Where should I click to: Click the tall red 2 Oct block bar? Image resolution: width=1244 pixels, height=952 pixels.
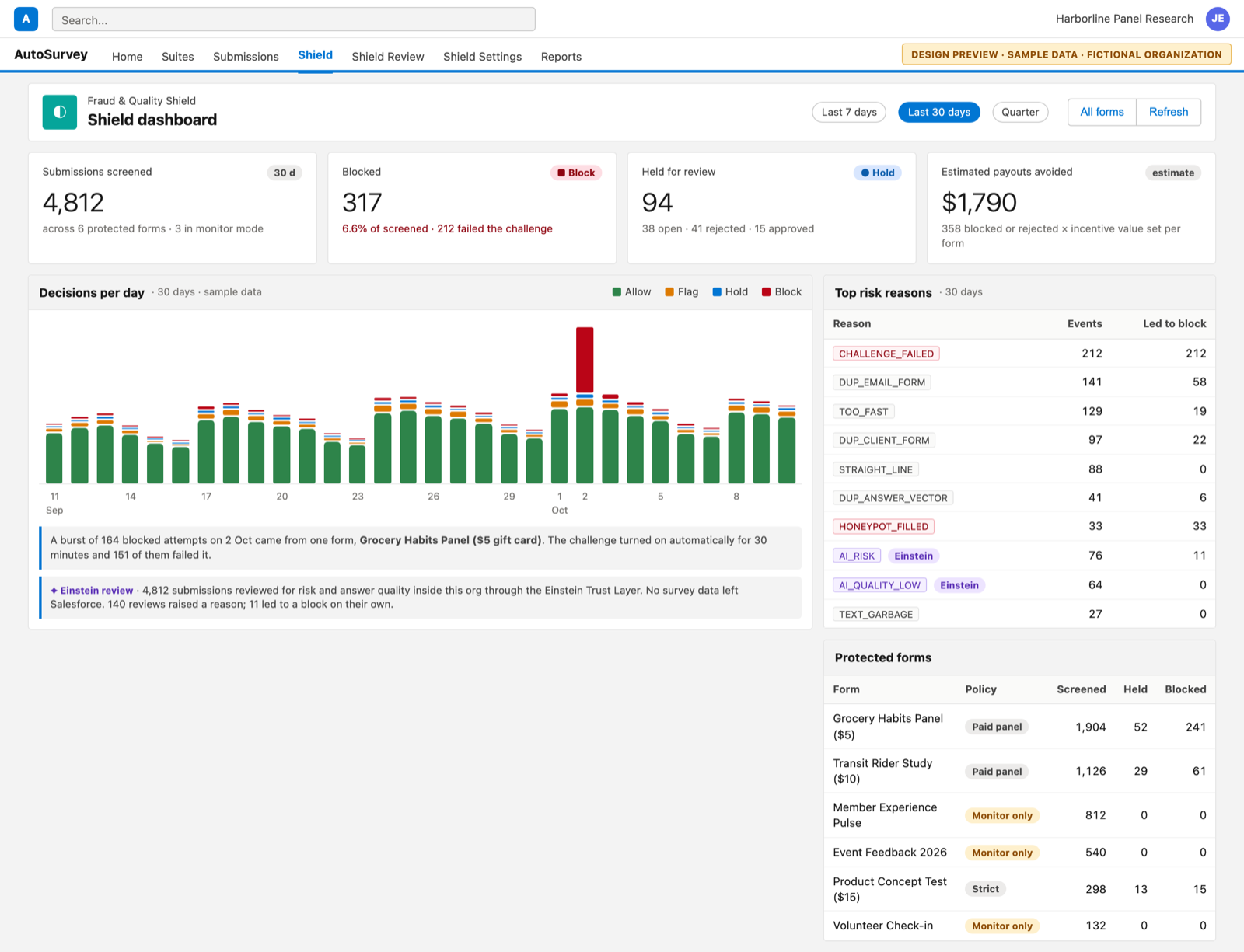click(x=585, y=359)
